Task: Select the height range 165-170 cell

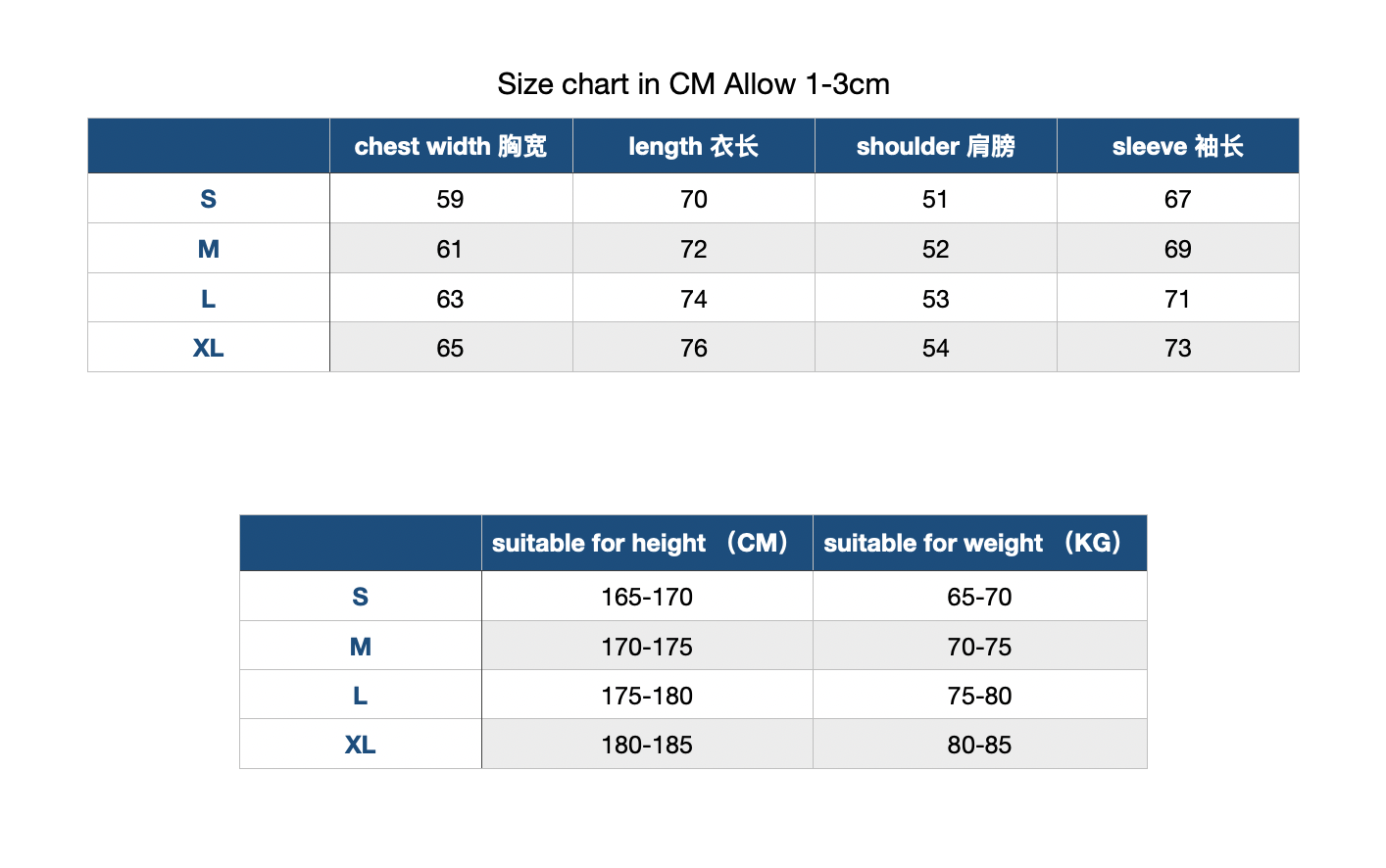Action: point(647,597)
